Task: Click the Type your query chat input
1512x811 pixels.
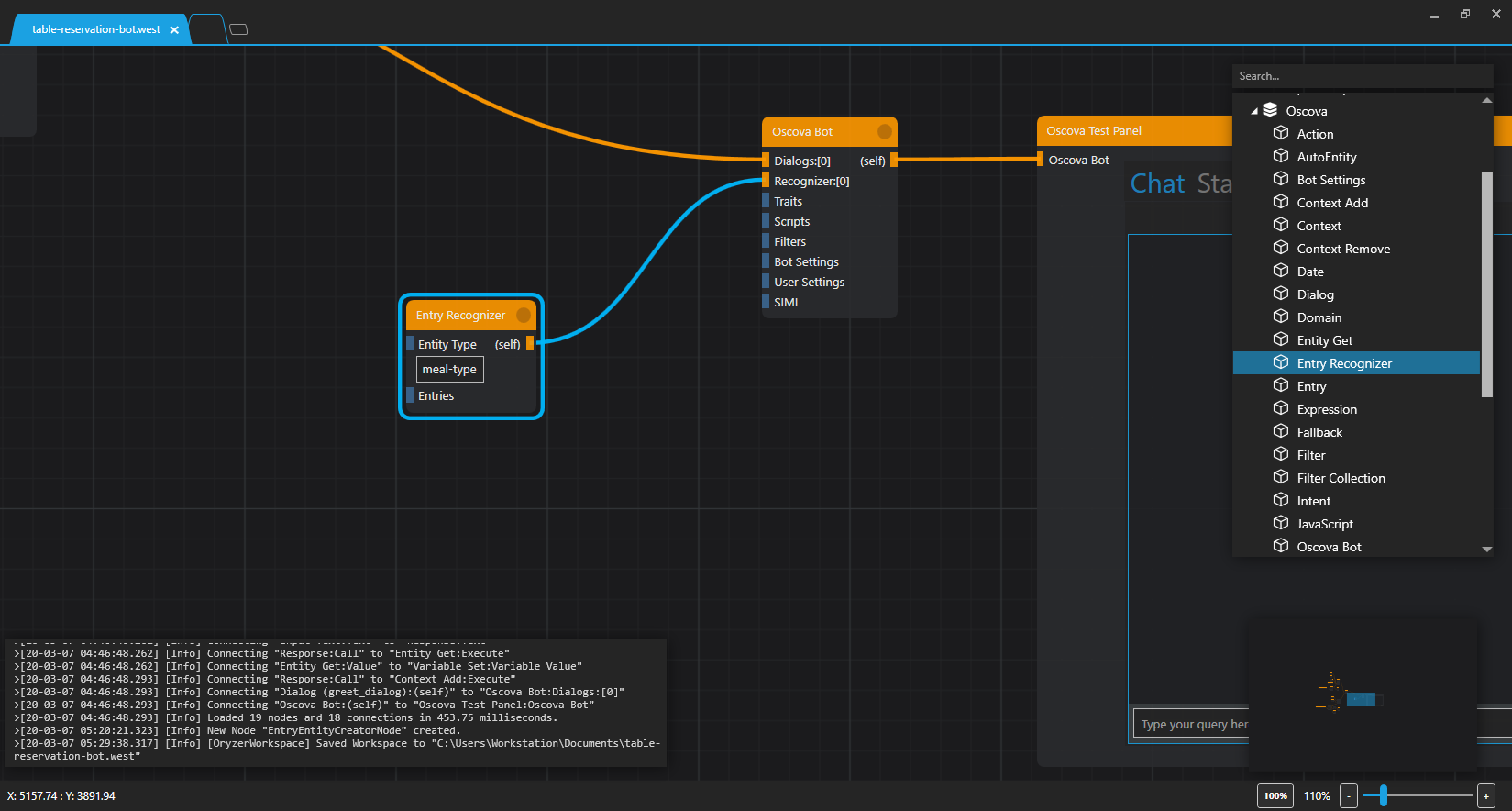Action: coord(1191,724)
